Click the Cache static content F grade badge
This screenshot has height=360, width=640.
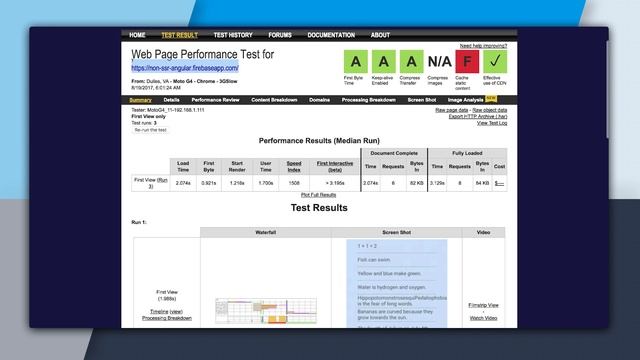[467, 62]
